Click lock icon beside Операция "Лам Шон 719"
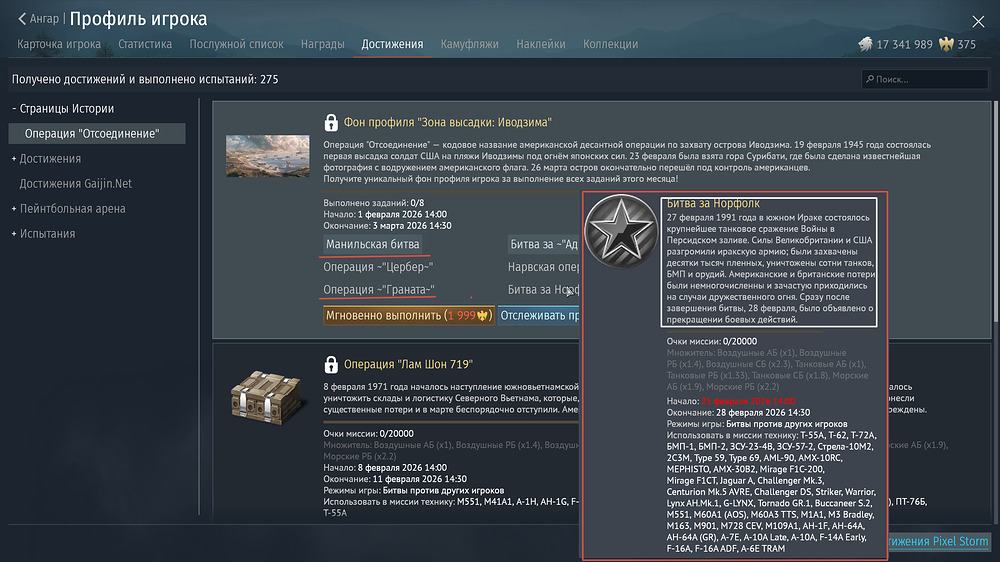Viewport: 1000px width, 562px height. [x=331, y=364]
